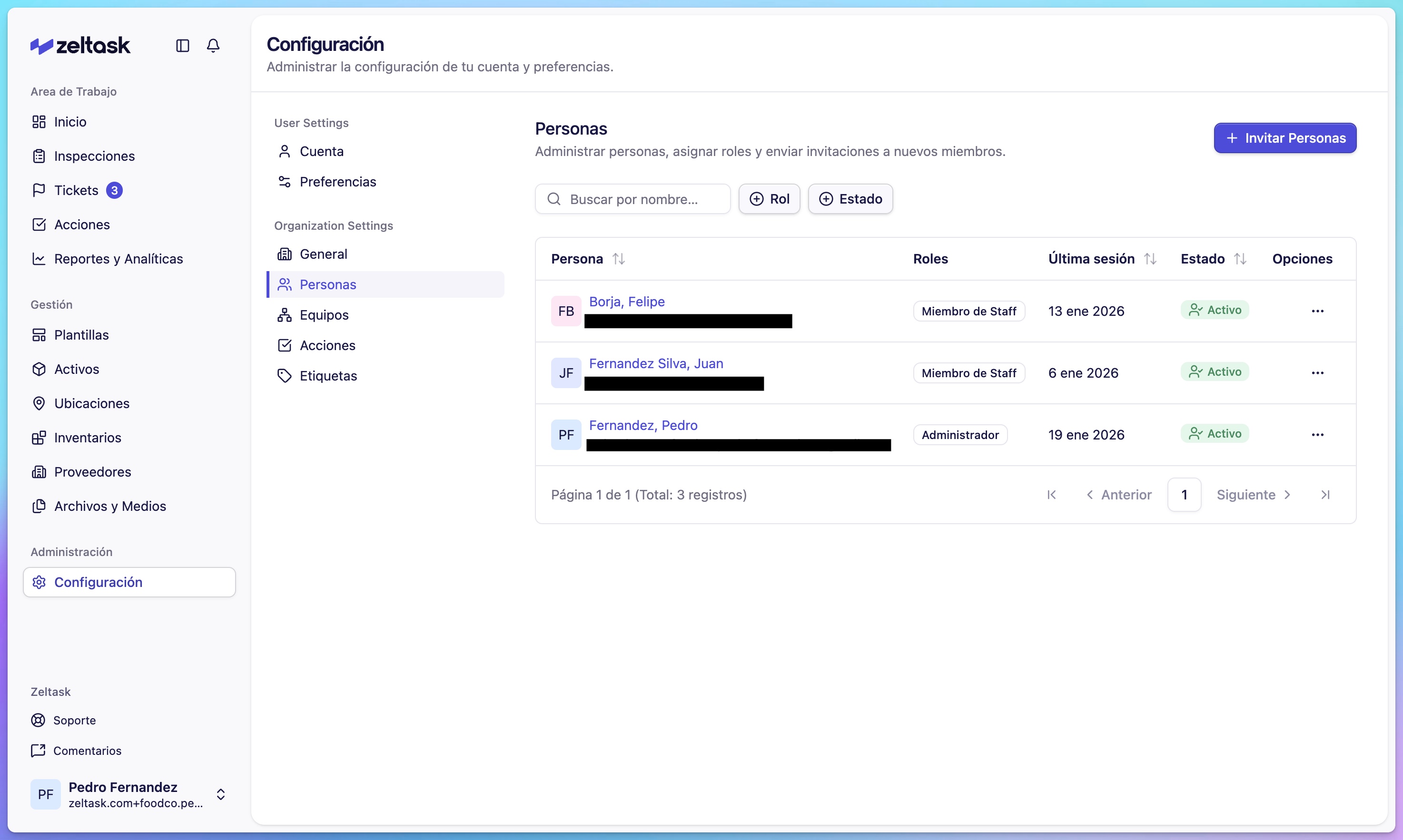The height and width of the screenshot is (840, 1403).
Task: Click the Tickets badge showing 3
Action: [114, 190]
